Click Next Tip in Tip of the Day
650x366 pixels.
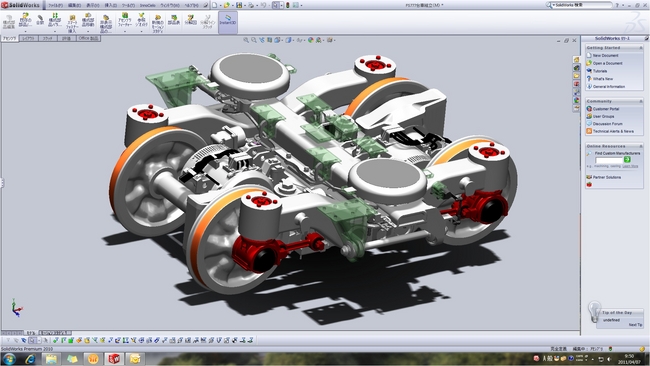(635, 325)
